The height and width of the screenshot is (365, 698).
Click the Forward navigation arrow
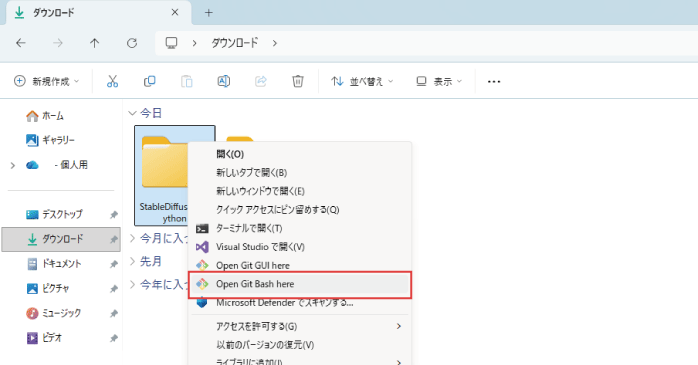[x=58, y=43]
